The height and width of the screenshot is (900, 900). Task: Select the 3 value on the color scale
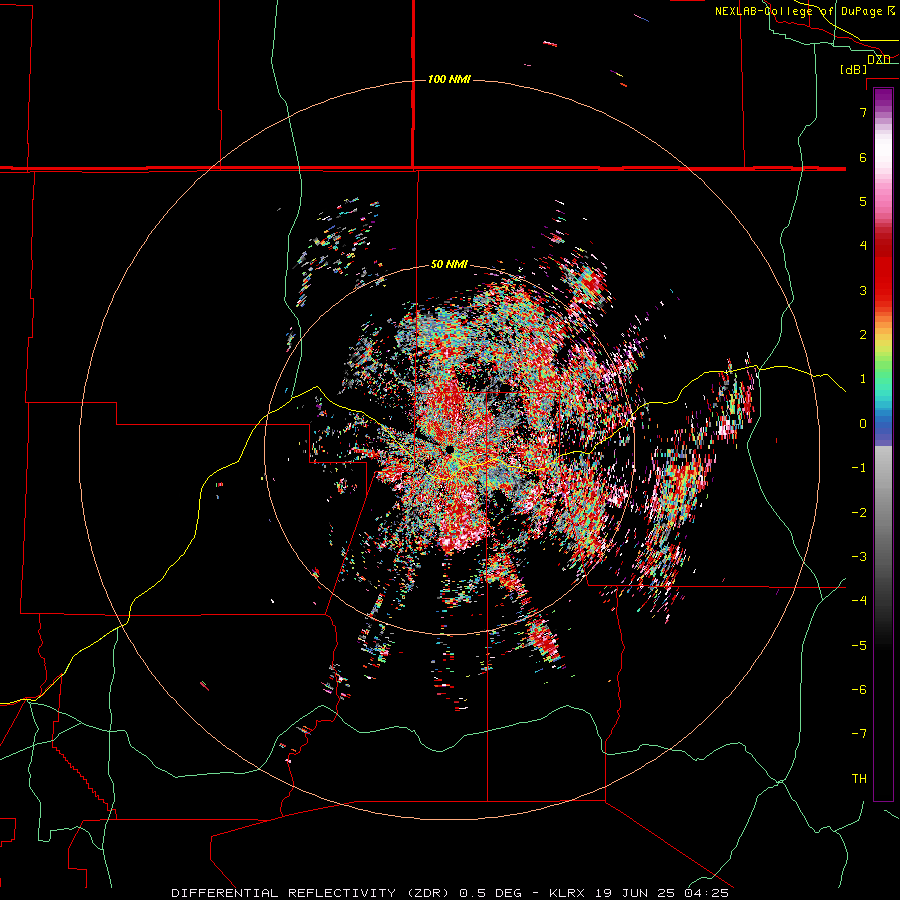coord(863,290)
